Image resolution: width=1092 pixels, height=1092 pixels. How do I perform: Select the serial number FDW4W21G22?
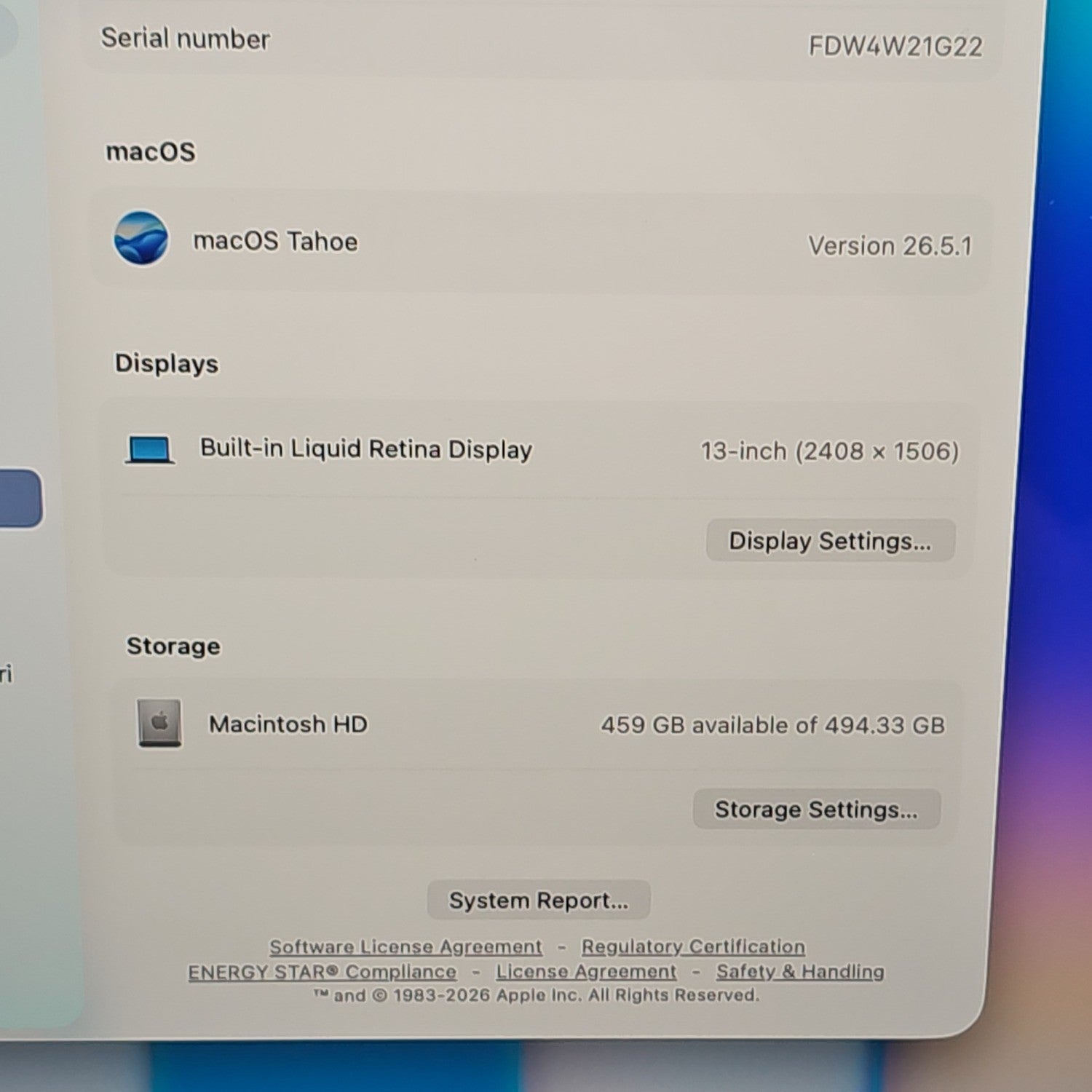[895, 47]
